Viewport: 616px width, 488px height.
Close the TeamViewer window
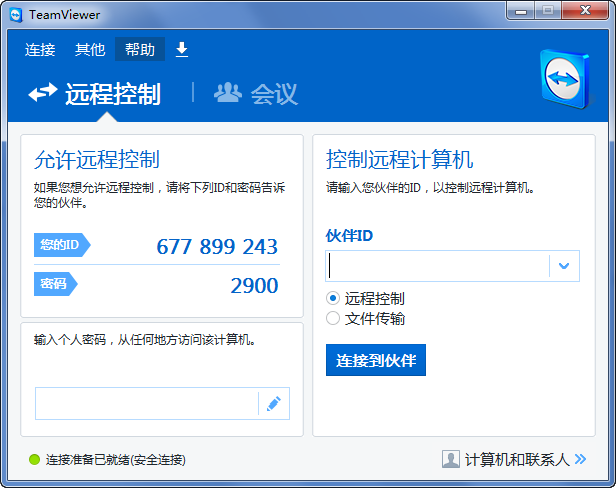click(x=585, y=11)
